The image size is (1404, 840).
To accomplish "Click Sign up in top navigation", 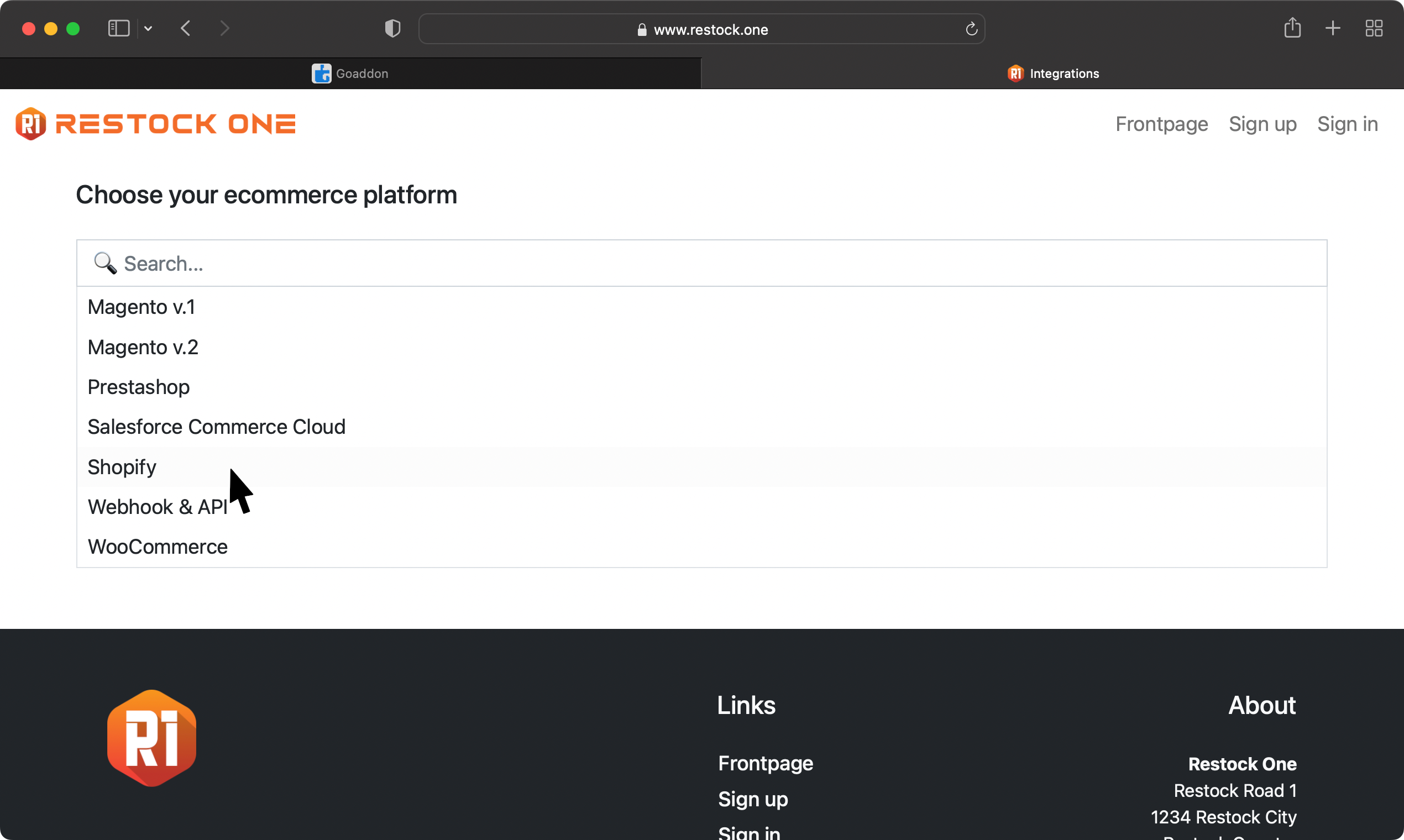I will pos(1262,124).
